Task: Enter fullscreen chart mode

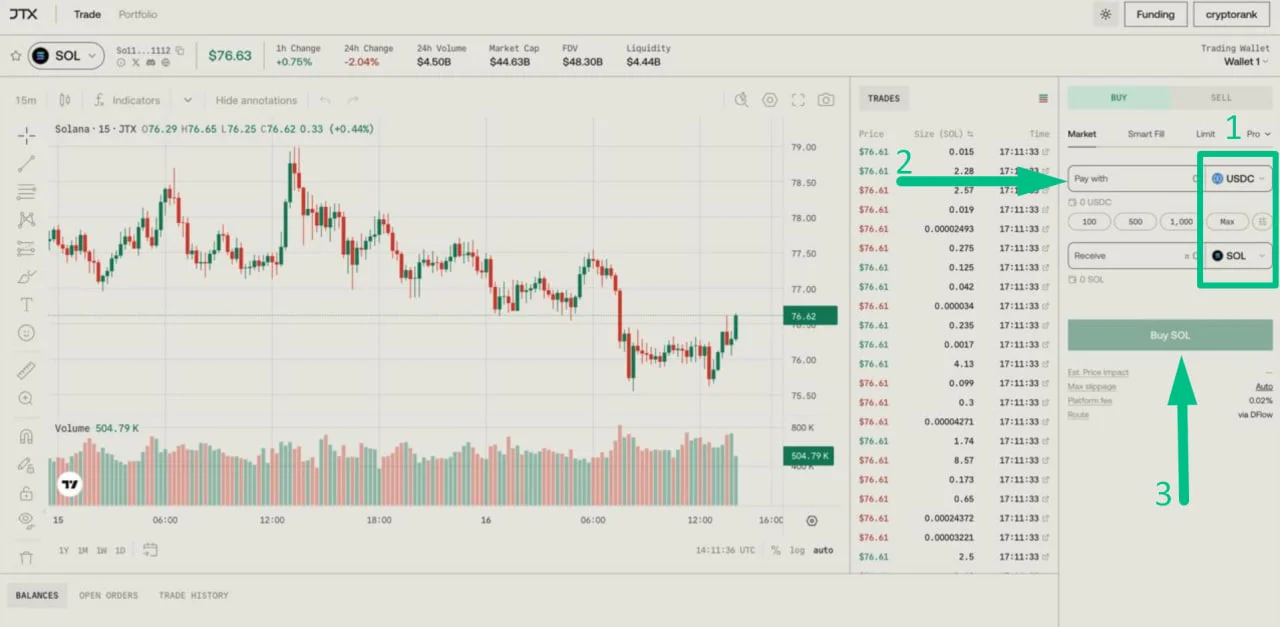Action: (798, 100)
